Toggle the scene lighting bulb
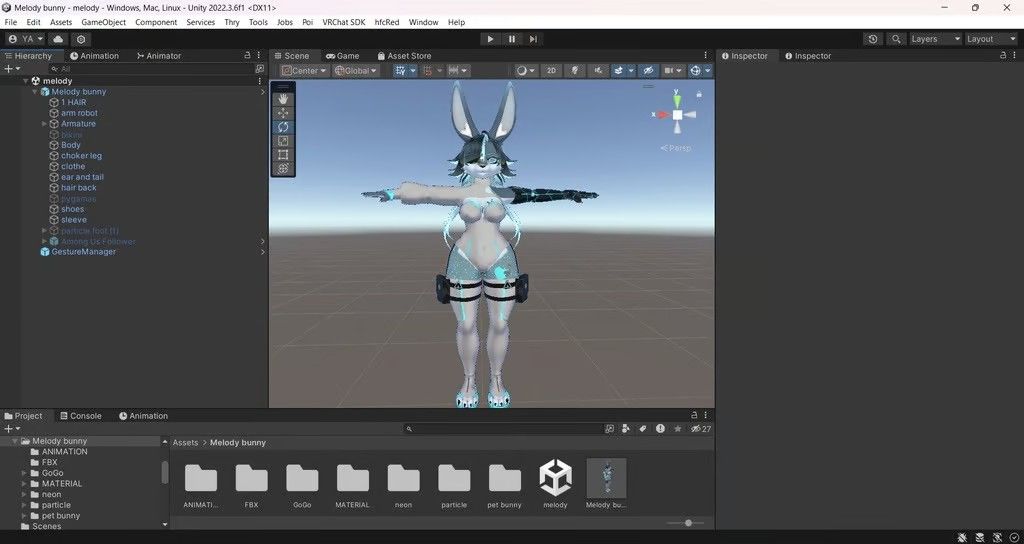The image size is (1024, 544). (575, 71)
